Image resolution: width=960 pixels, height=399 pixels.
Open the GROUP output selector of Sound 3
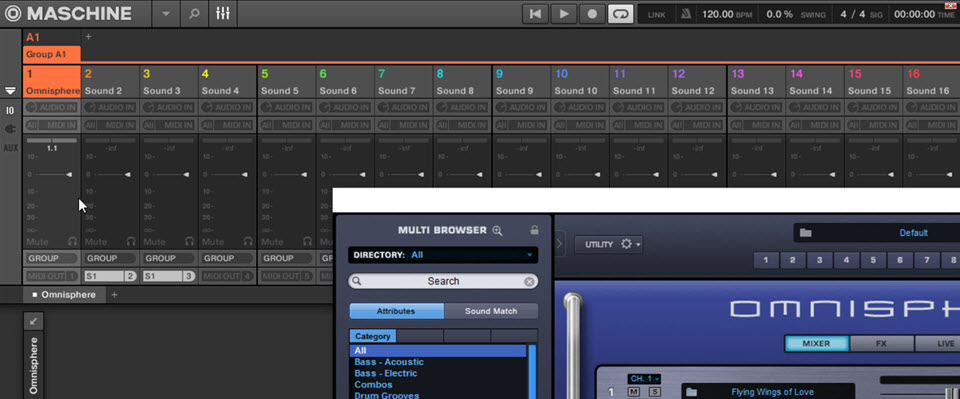[170, 258]
